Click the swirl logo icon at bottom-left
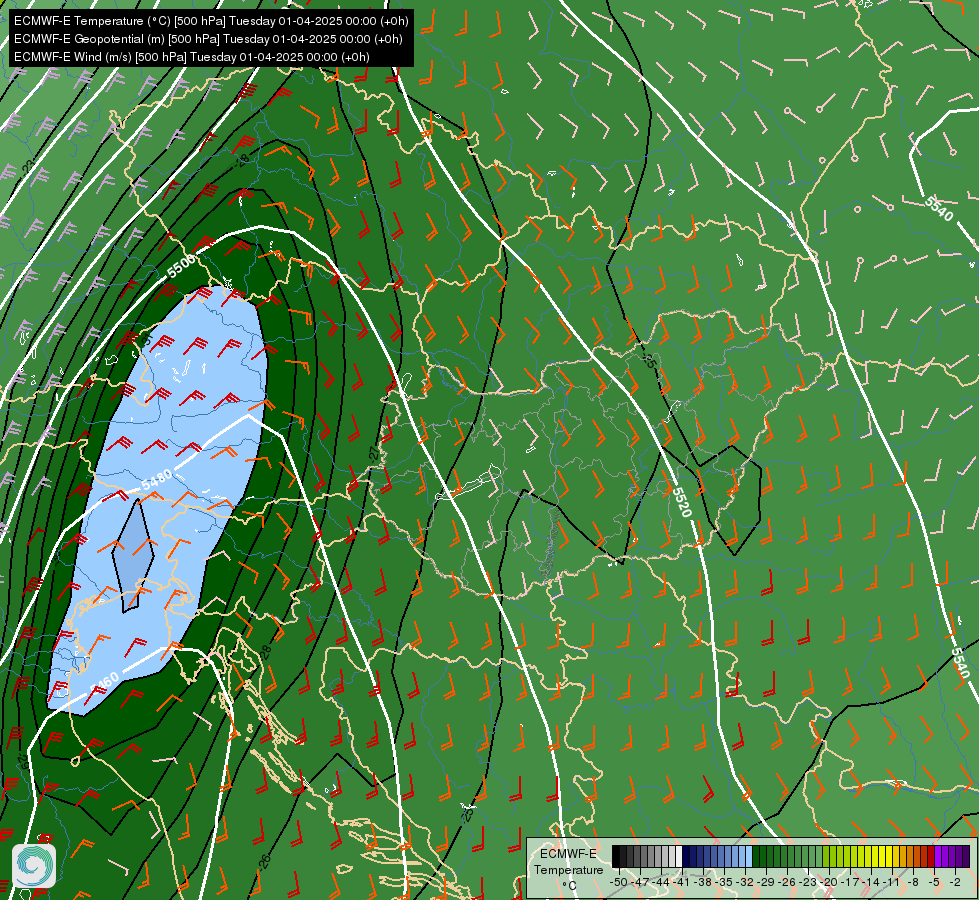 (x=34, y=866)
